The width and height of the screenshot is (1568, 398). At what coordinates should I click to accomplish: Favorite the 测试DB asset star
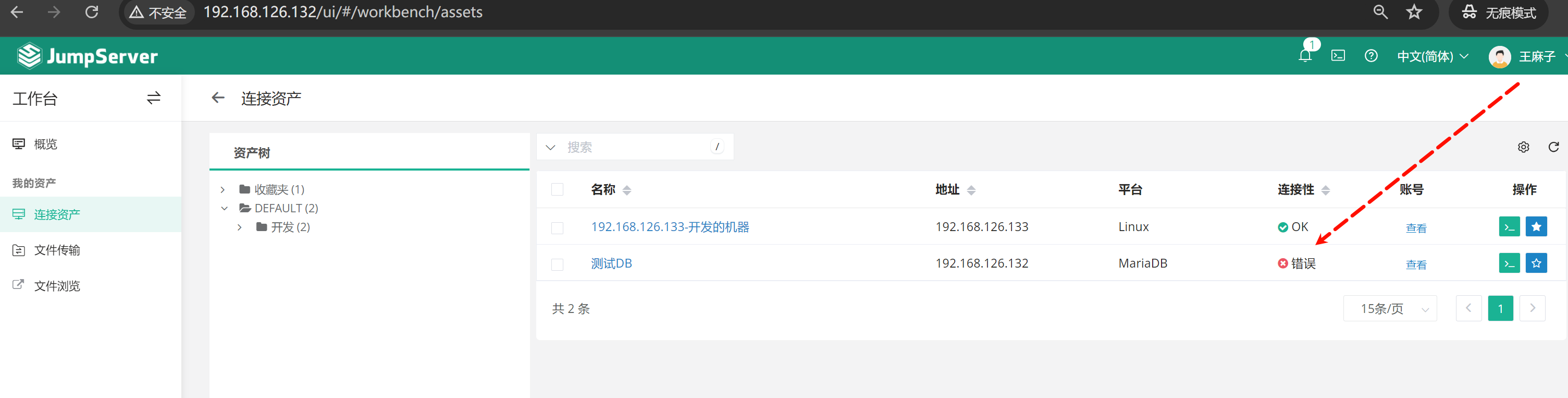pyautogui.click(x=1536, y=263)
